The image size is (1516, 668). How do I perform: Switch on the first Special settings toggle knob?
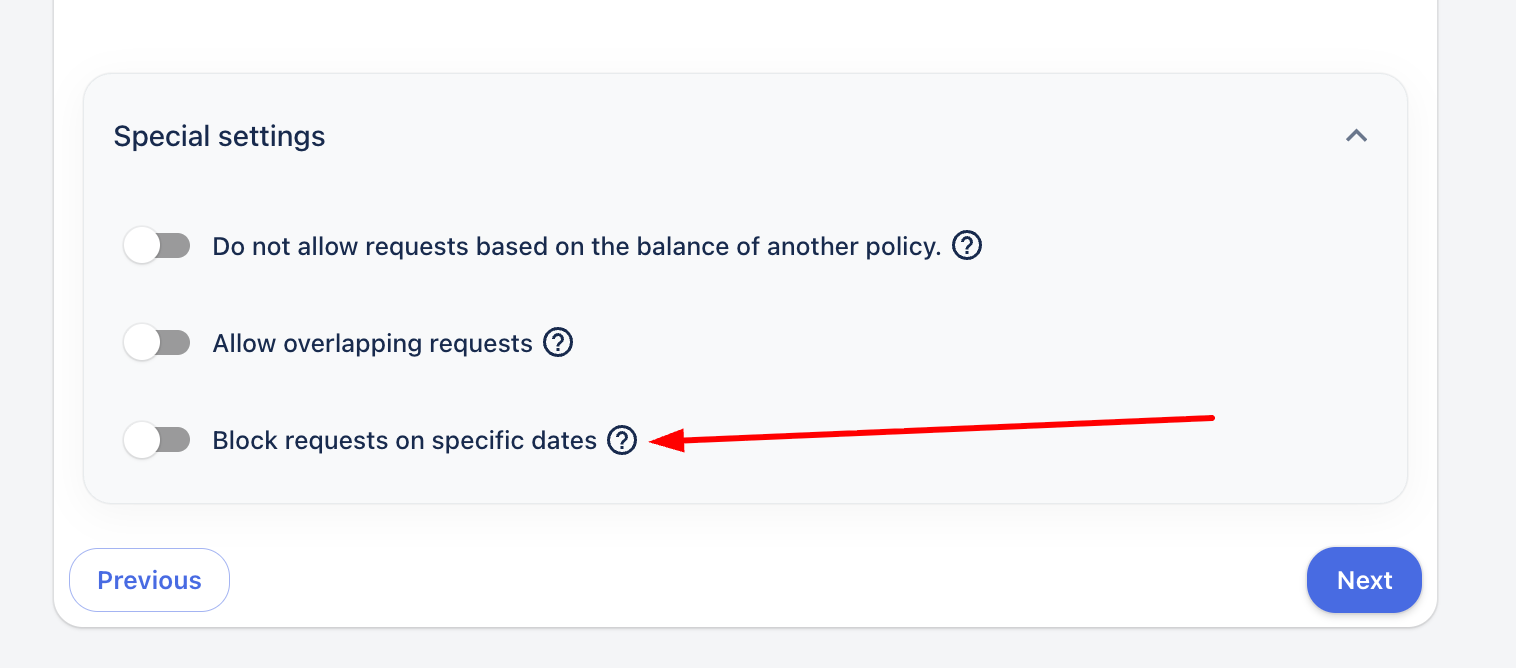(143, 245)
